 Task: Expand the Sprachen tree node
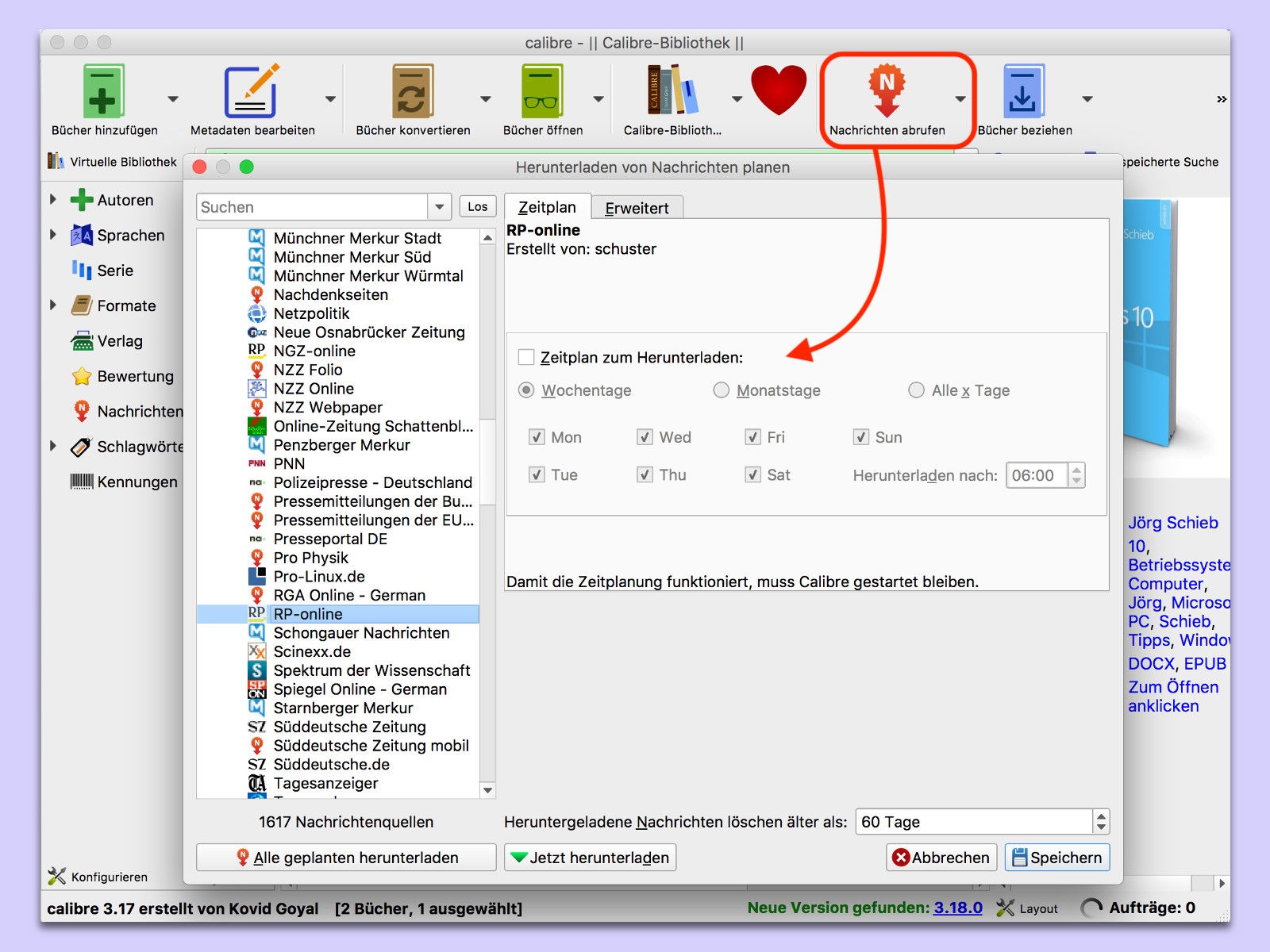point(53,235)
